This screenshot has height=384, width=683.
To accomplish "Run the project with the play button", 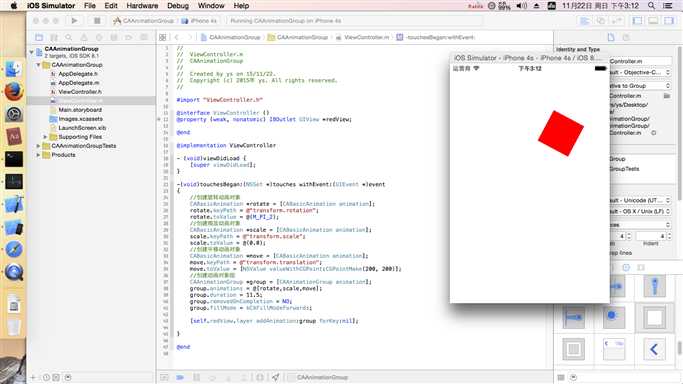I will coord(74,20).
